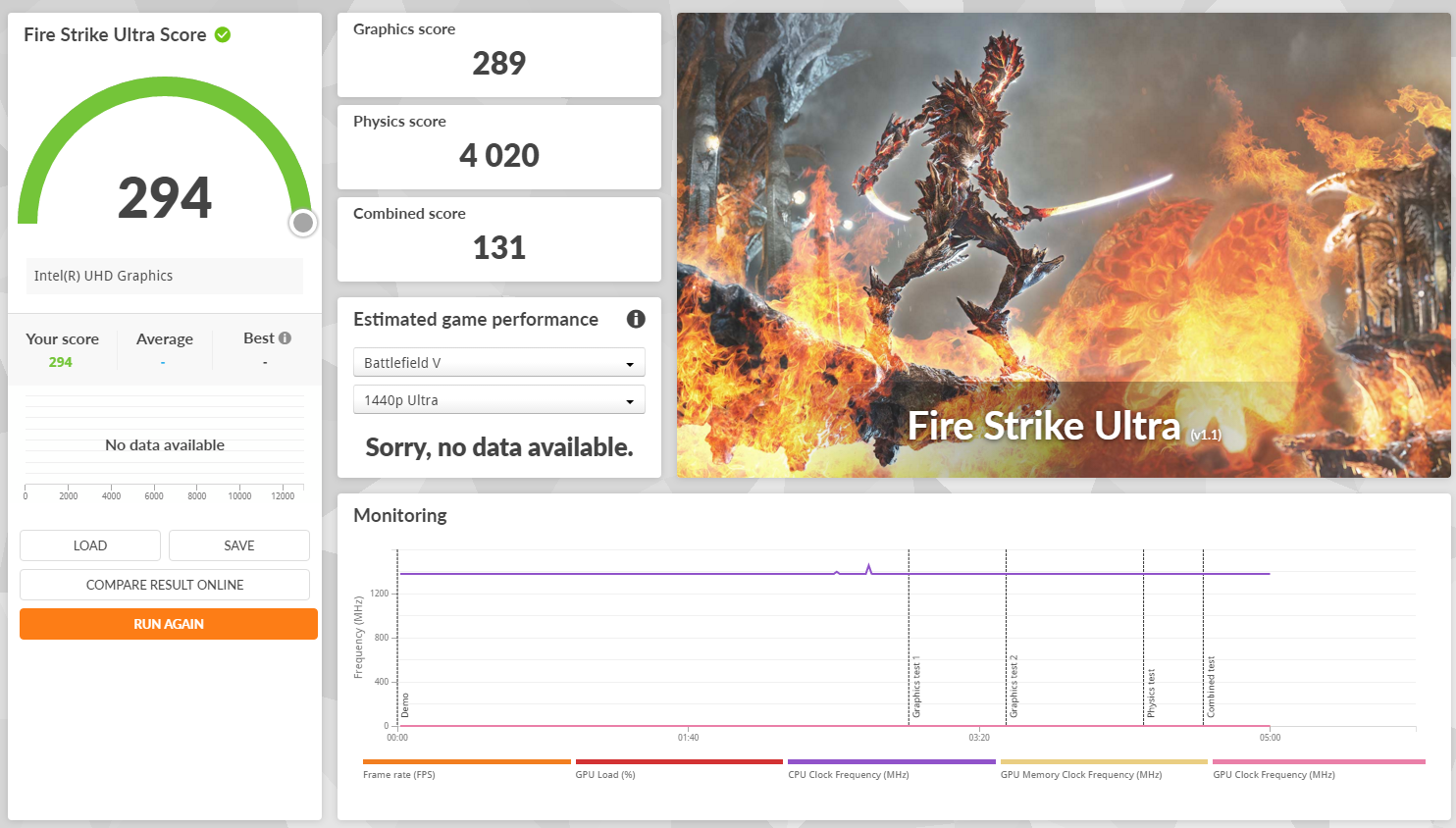This screenshot has height=828, width=1456.
Task: Click the info icon next to Best
Action: coord(286,337)
